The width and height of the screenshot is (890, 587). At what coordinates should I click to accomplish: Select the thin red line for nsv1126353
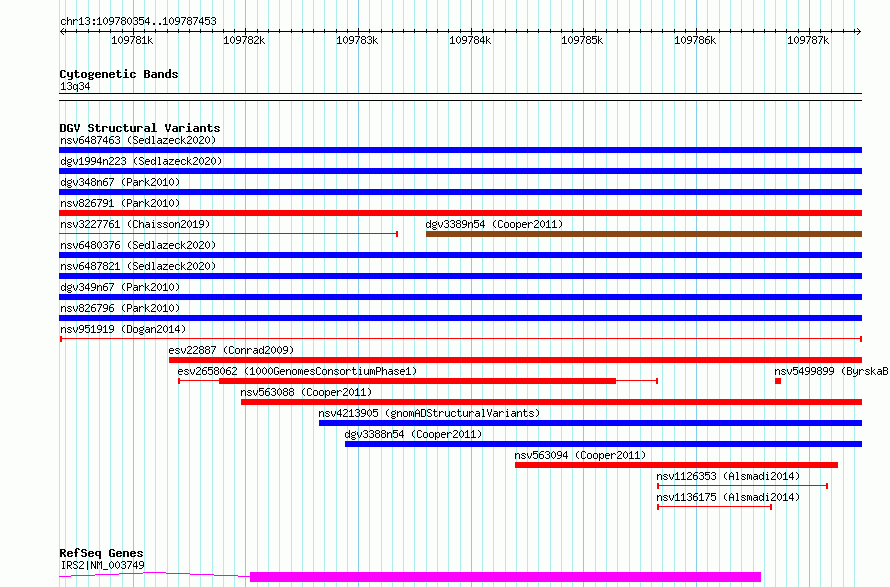[x=742, y=486]
